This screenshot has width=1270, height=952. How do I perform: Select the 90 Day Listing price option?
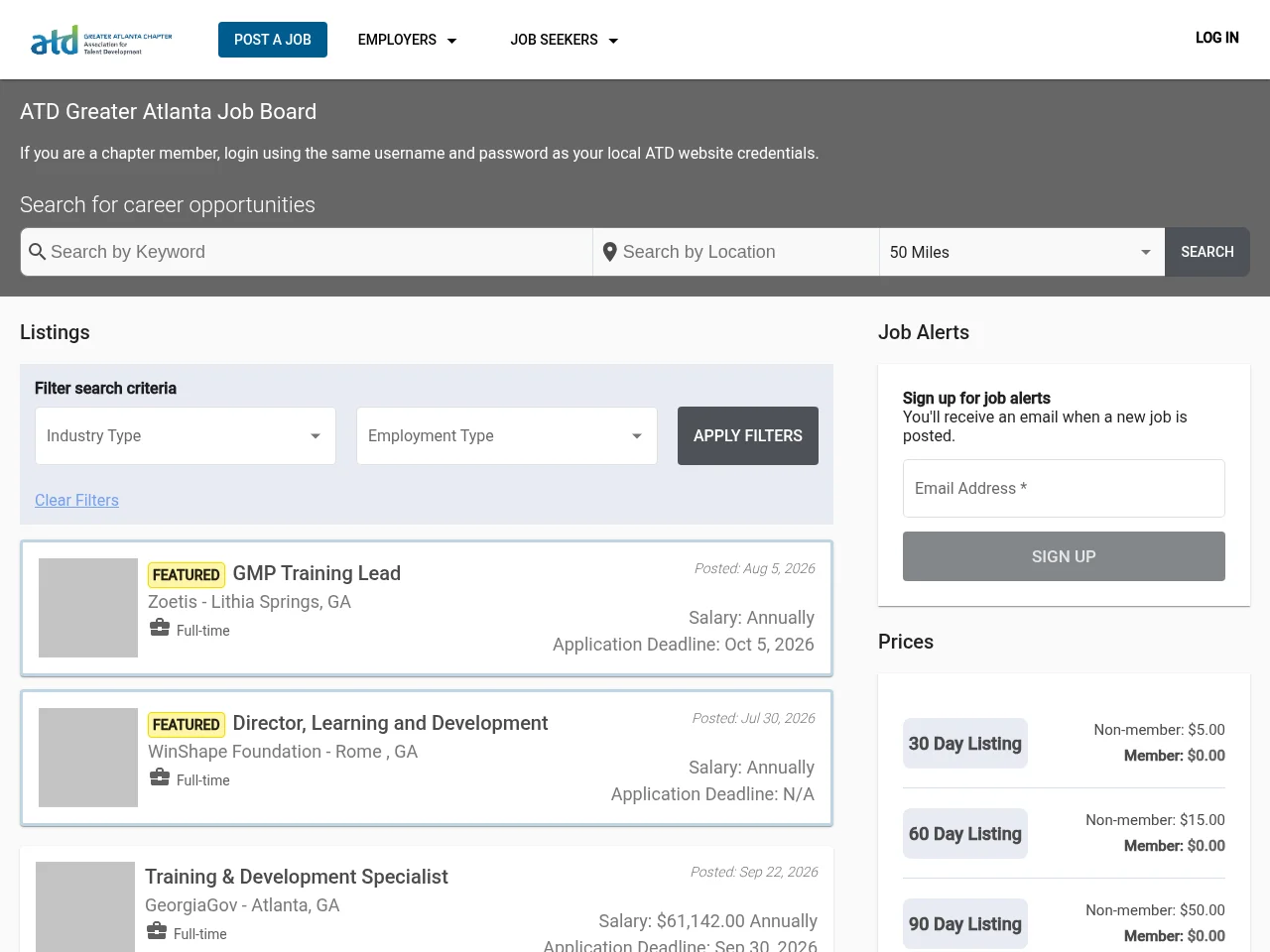[965, 924]
